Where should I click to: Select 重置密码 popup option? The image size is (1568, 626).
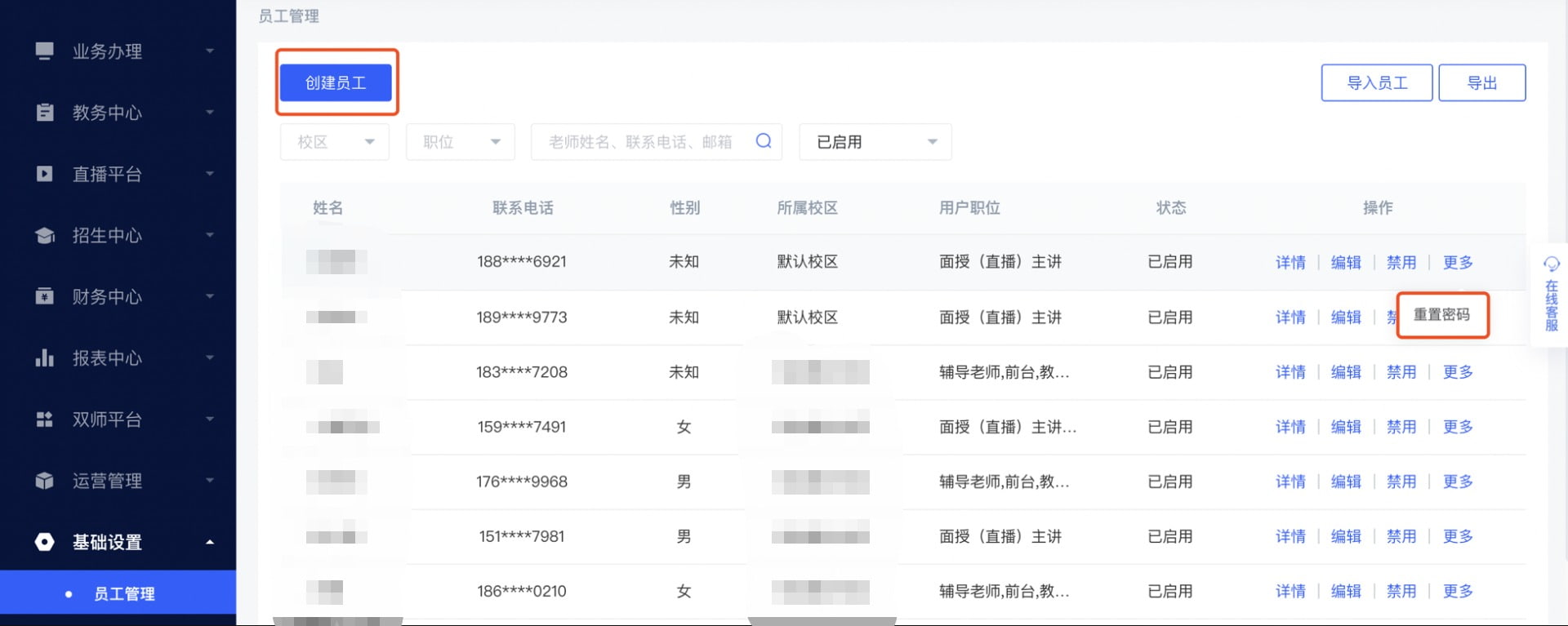1442,315
